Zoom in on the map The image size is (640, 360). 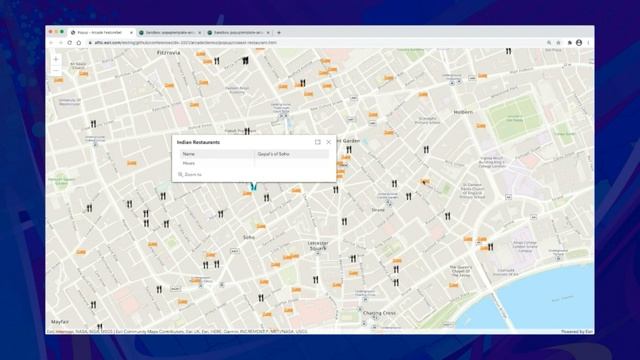pos(56,60)
